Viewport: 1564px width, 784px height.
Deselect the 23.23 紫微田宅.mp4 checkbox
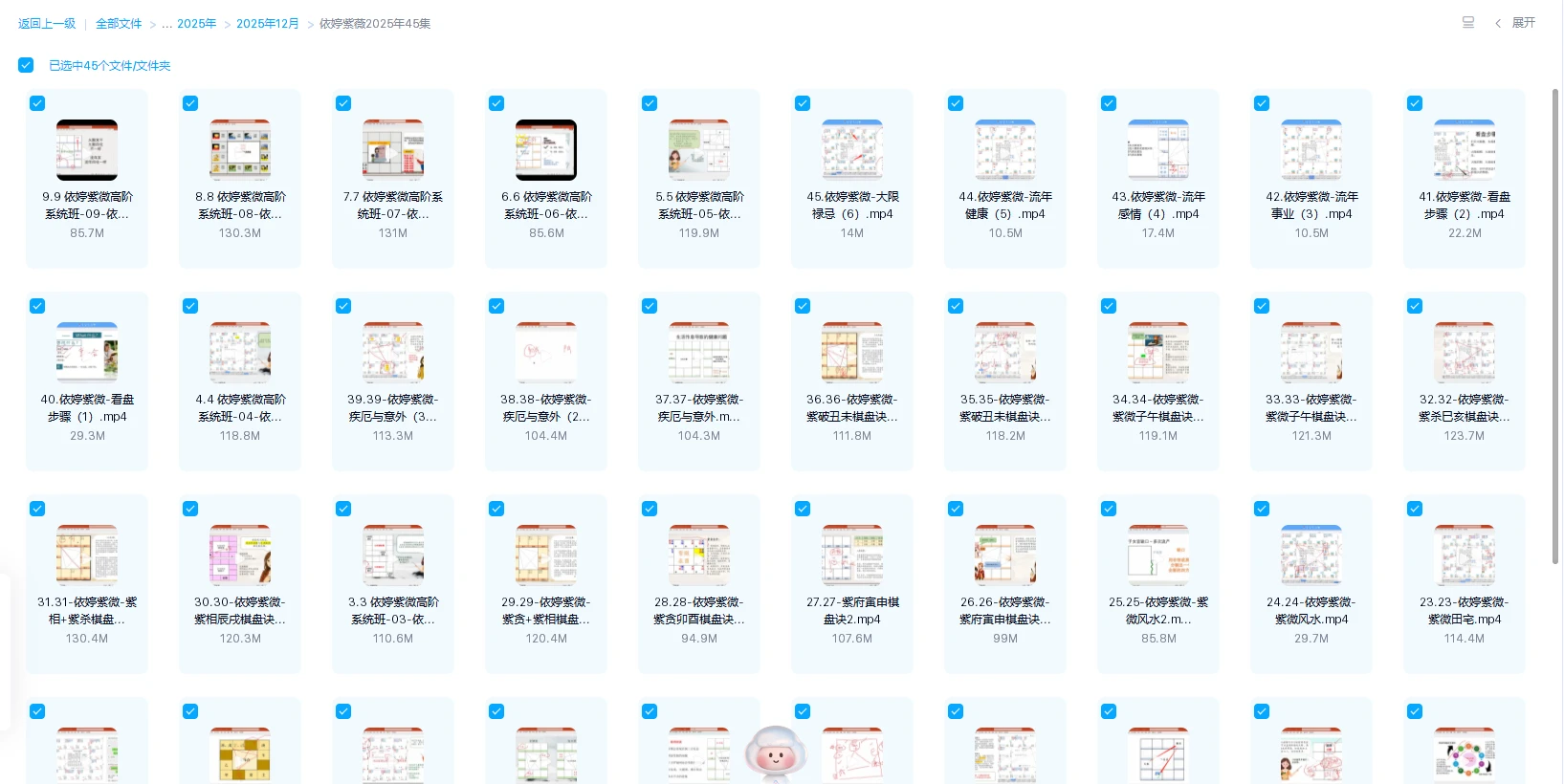coord(1415,509)
